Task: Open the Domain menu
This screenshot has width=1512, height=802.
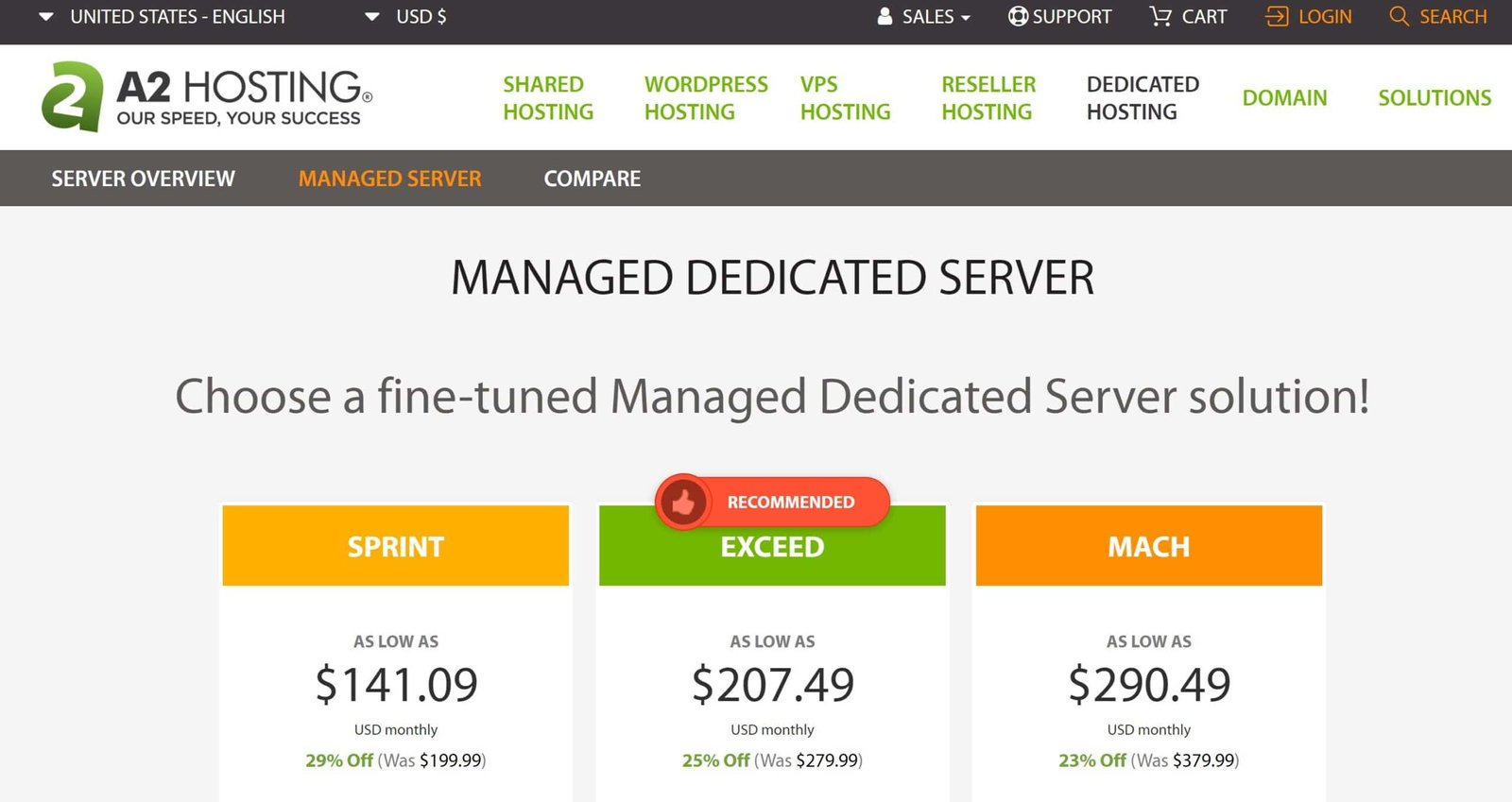Action: pos(1284,97)
